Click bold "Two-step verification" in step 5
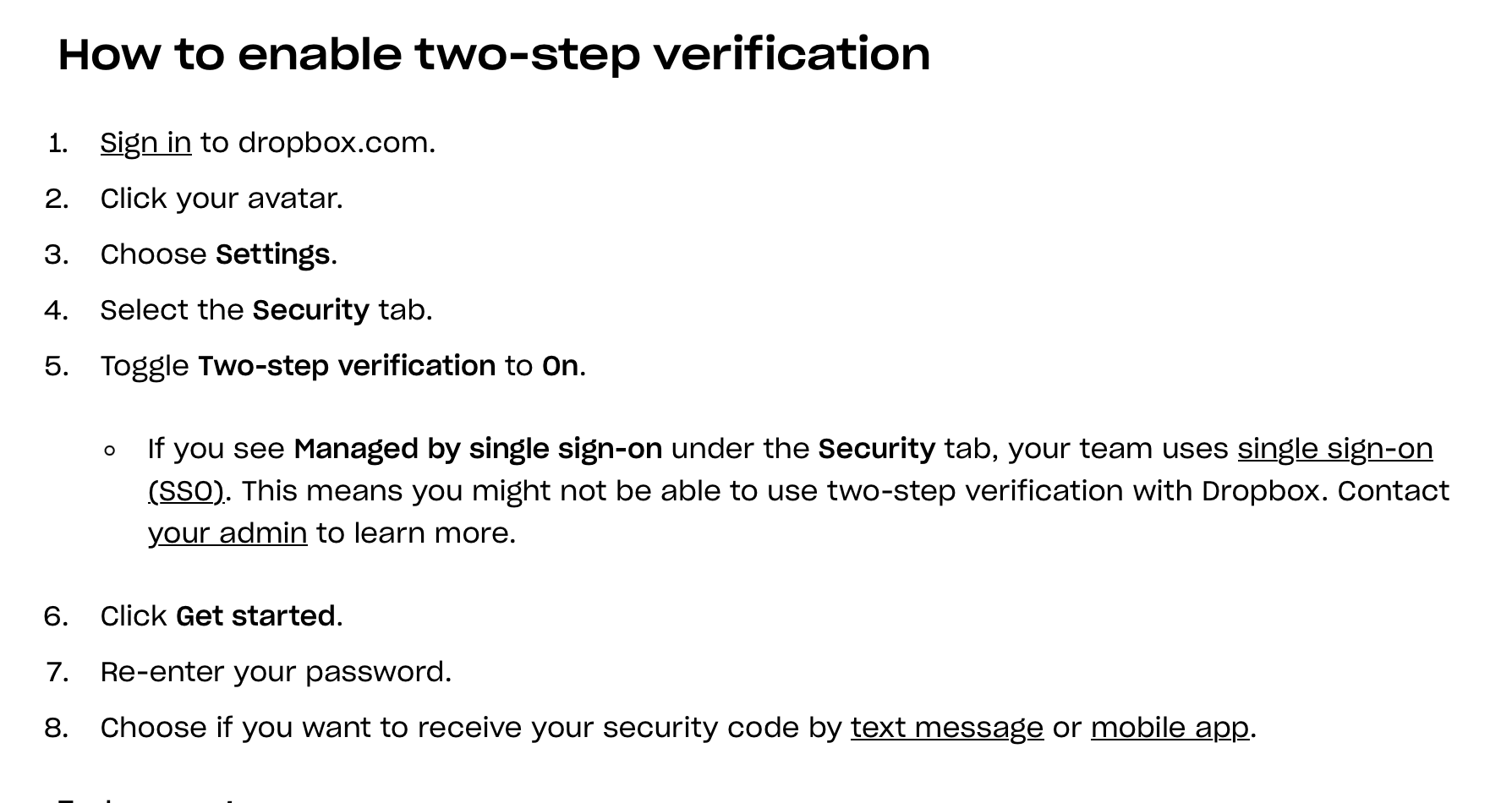The width and height of the screenshot is (1512, 803). coord(347,366)
